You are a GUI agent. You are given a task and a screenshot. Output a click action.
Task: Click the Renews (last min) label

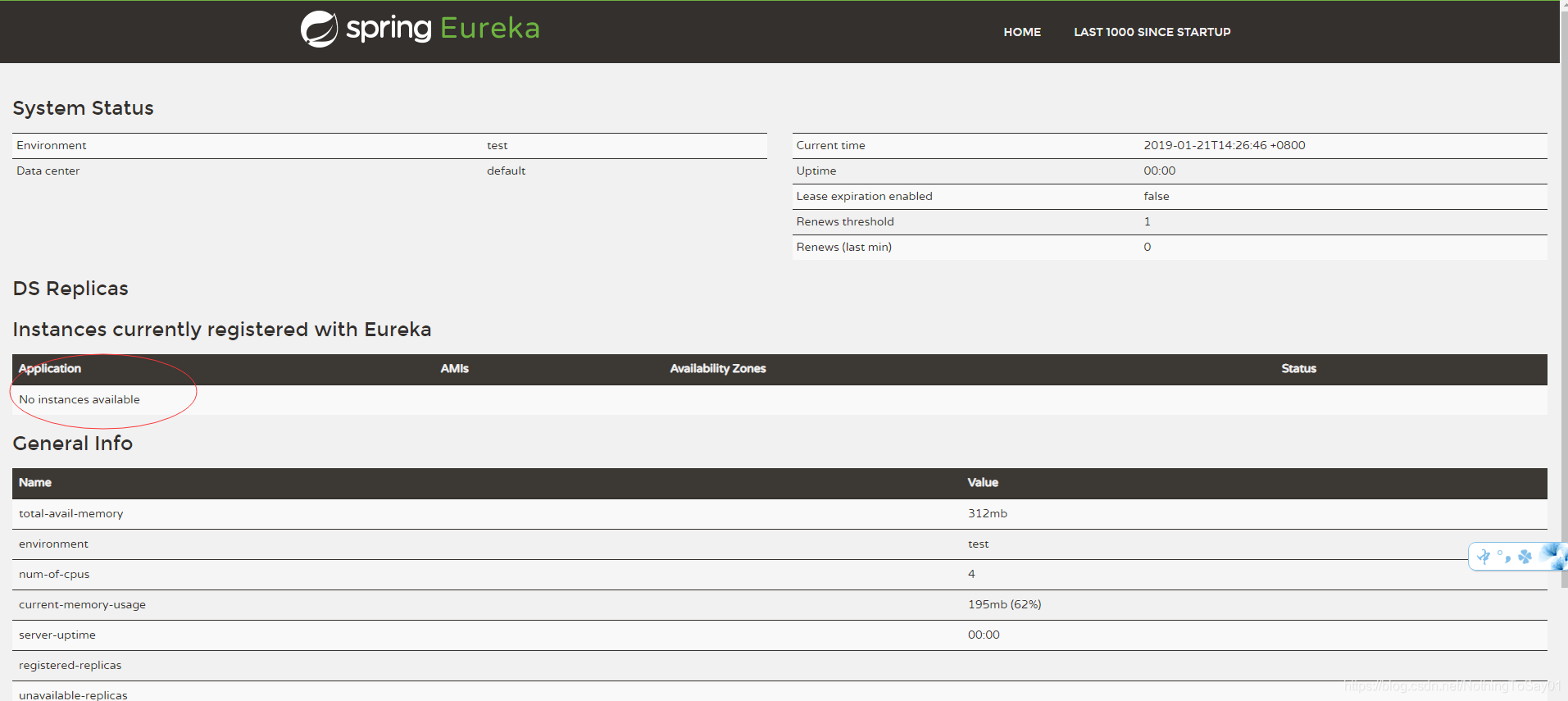[x=843, y=247]
